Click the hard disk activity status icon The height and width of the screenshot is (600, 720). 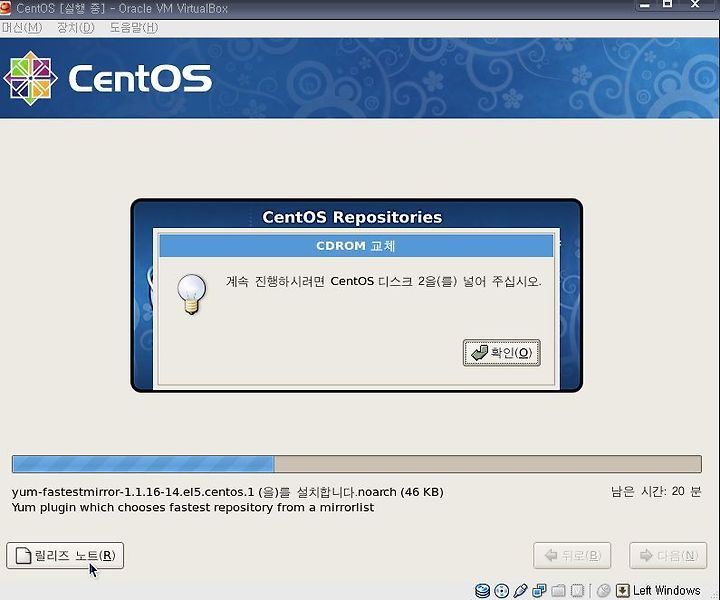click(x=482, y=590)
